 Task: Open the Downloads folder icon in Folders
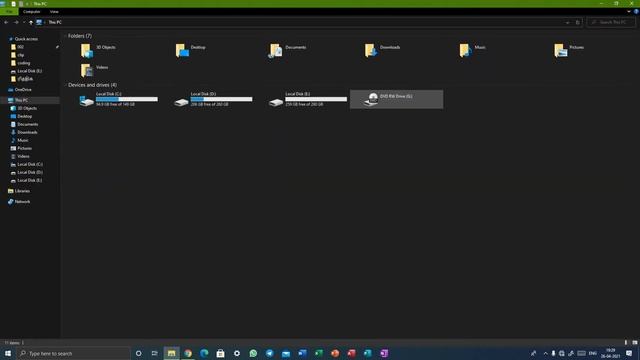(x=371, y=51)
